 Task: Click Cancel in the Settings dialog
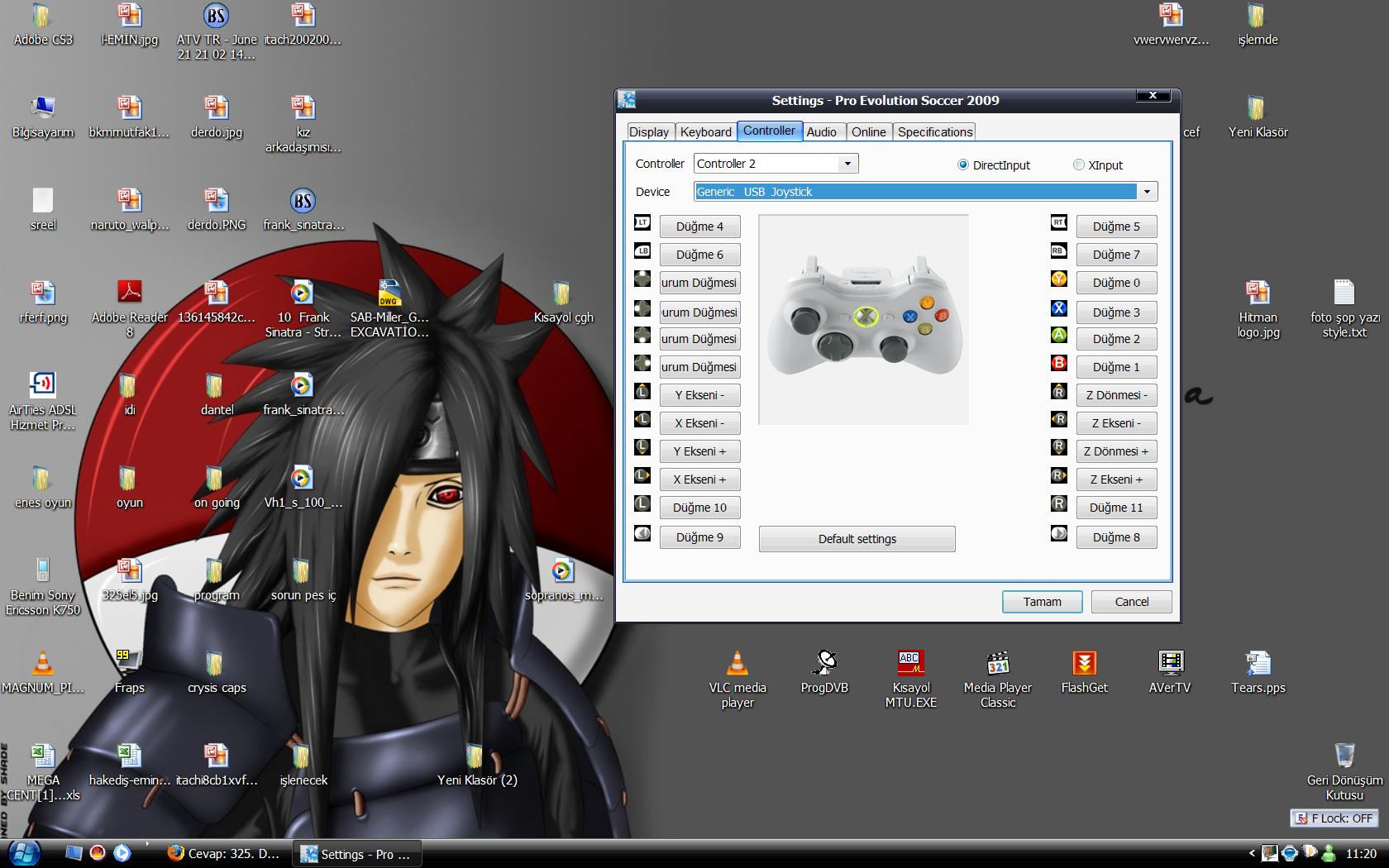[x=1132, y=602]
